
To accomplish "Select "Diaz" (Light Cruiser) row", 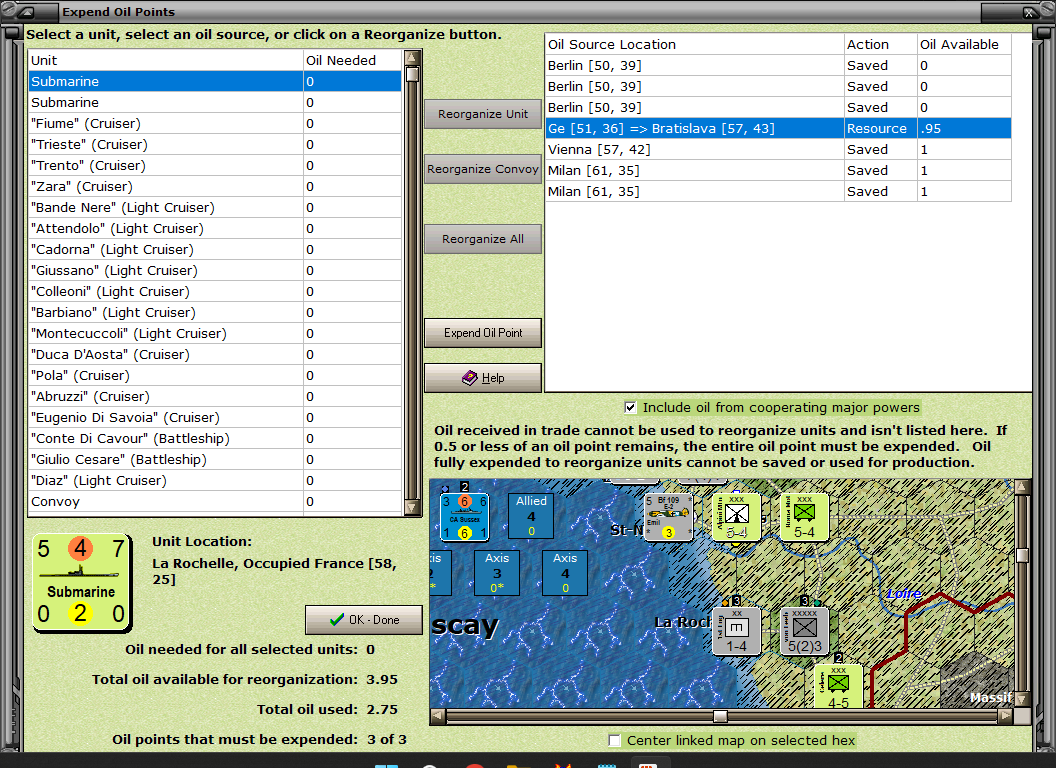I will click(x=215, y=480).
